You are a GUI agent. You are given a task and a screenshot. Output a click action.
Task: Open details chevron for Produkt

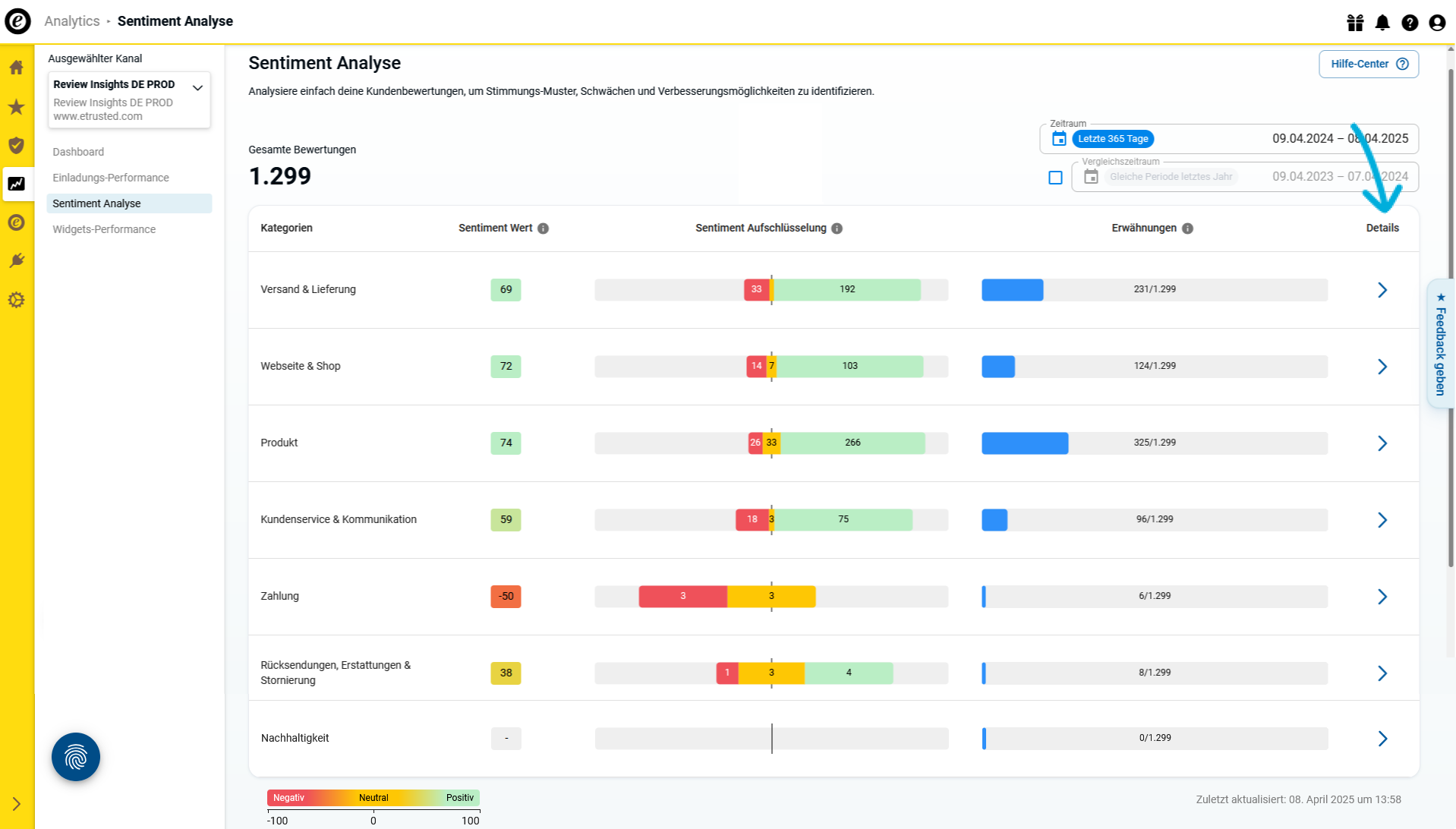tap(1382, 443)
